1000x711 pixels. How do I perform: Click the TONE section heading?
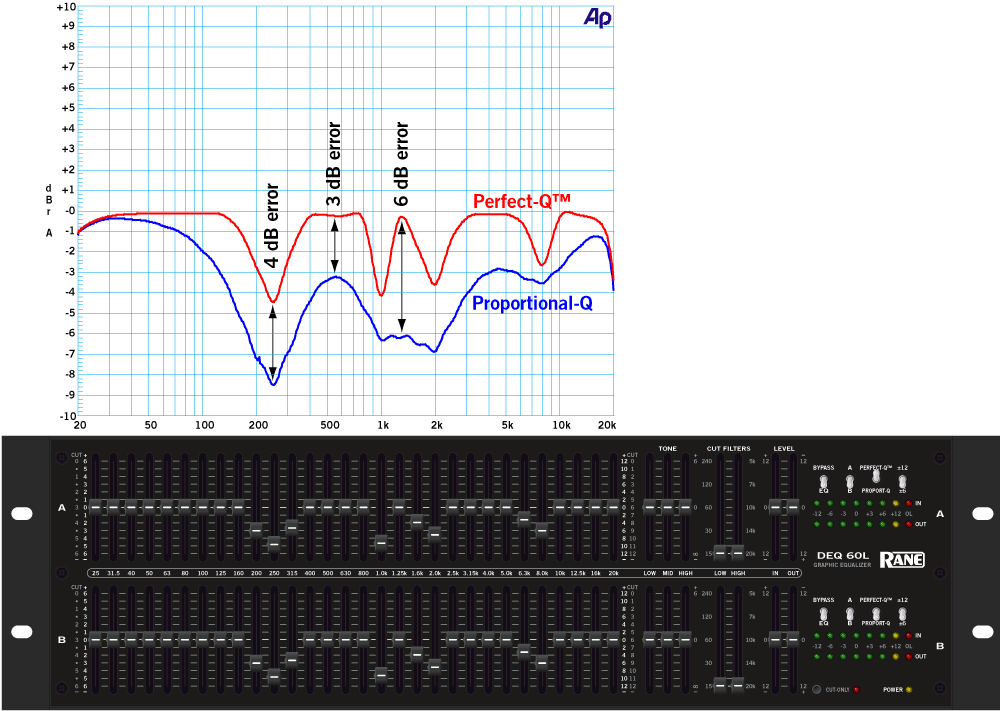(x=668, y=449)
